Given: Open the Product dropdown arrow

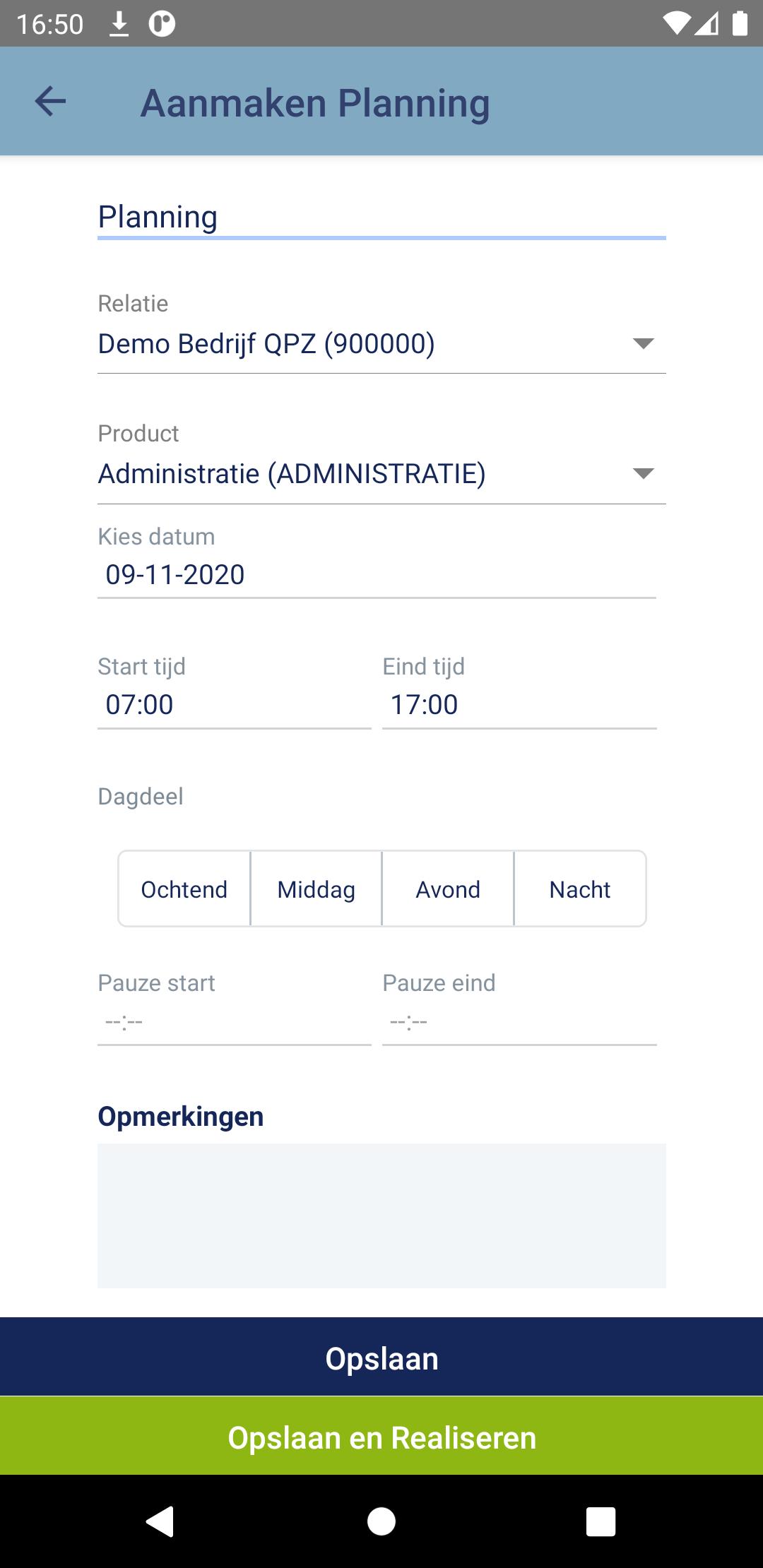Looking at the screenshot, I should coord(643,473).
